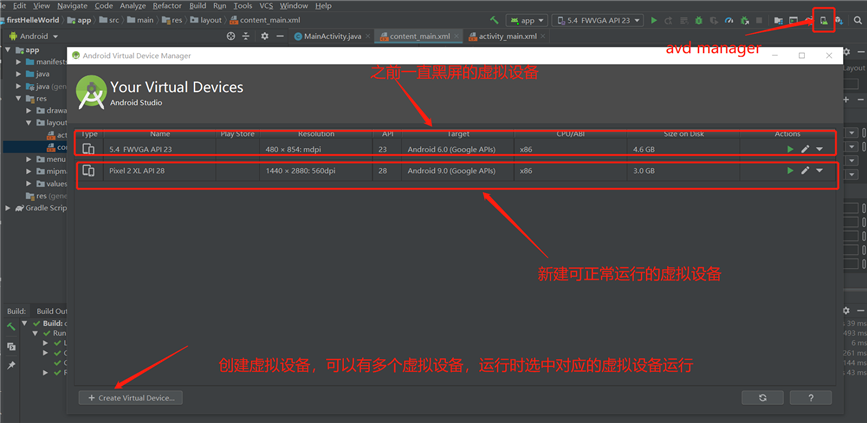Open the Build menu

197,6
